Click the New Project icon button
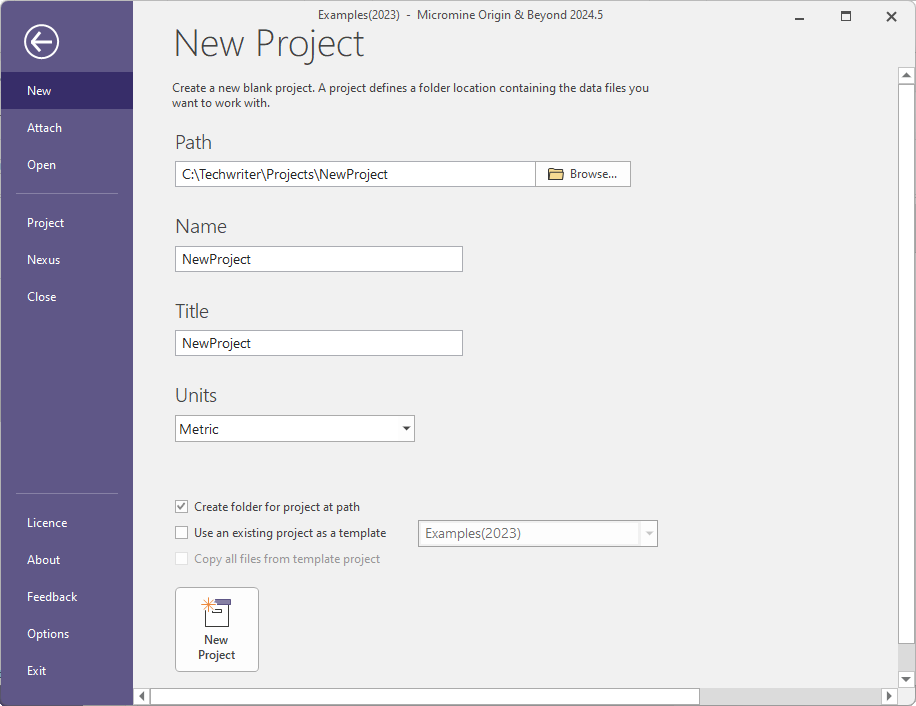Viewport: 916px width, 706px height. [216, 629]
